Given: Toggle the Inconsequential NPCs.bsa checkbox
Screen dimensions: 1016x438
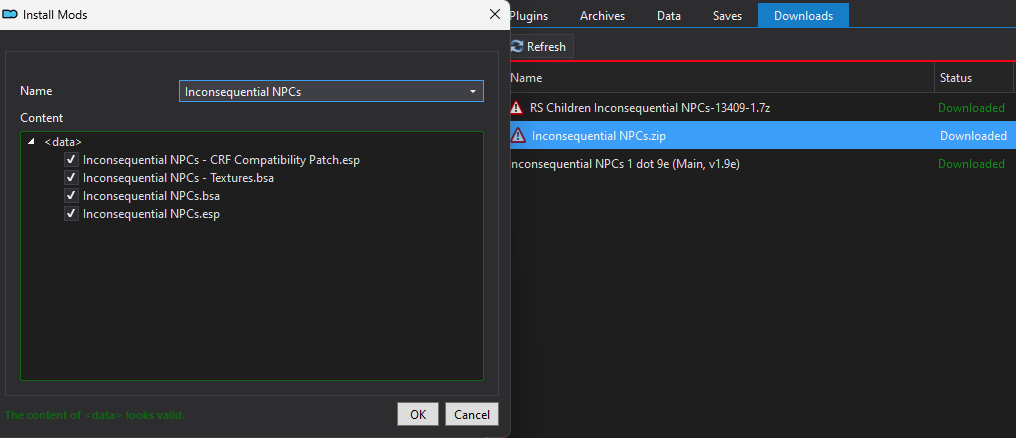Looking at the screenshot, I should click(71, 196).
